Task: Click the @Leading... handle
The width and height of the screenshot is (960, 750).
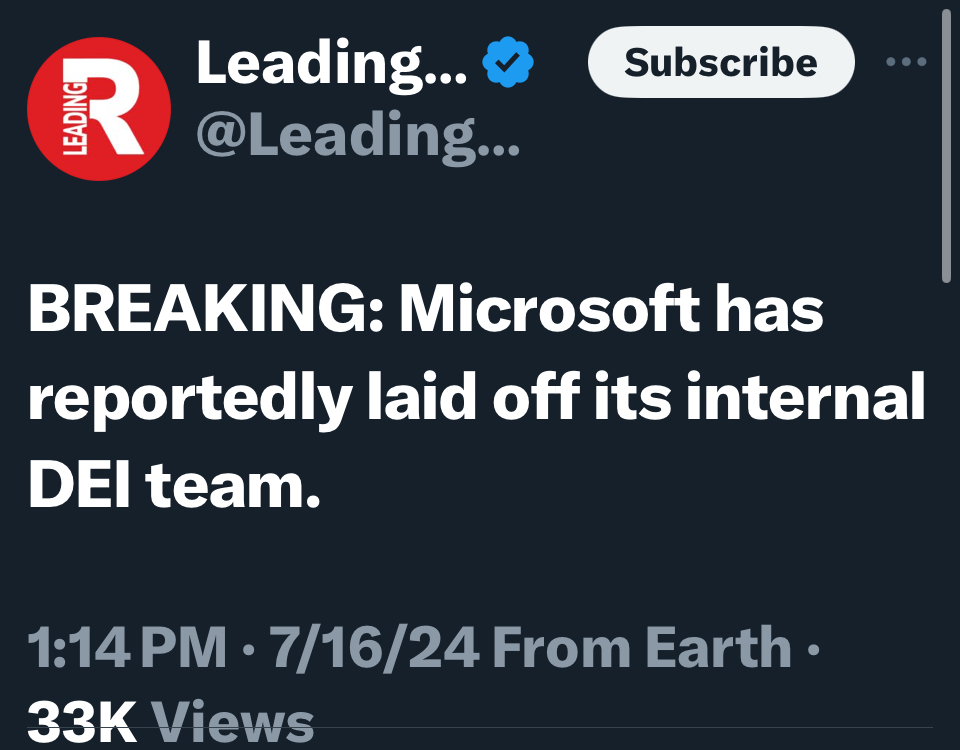Action: tap(358, 136)
